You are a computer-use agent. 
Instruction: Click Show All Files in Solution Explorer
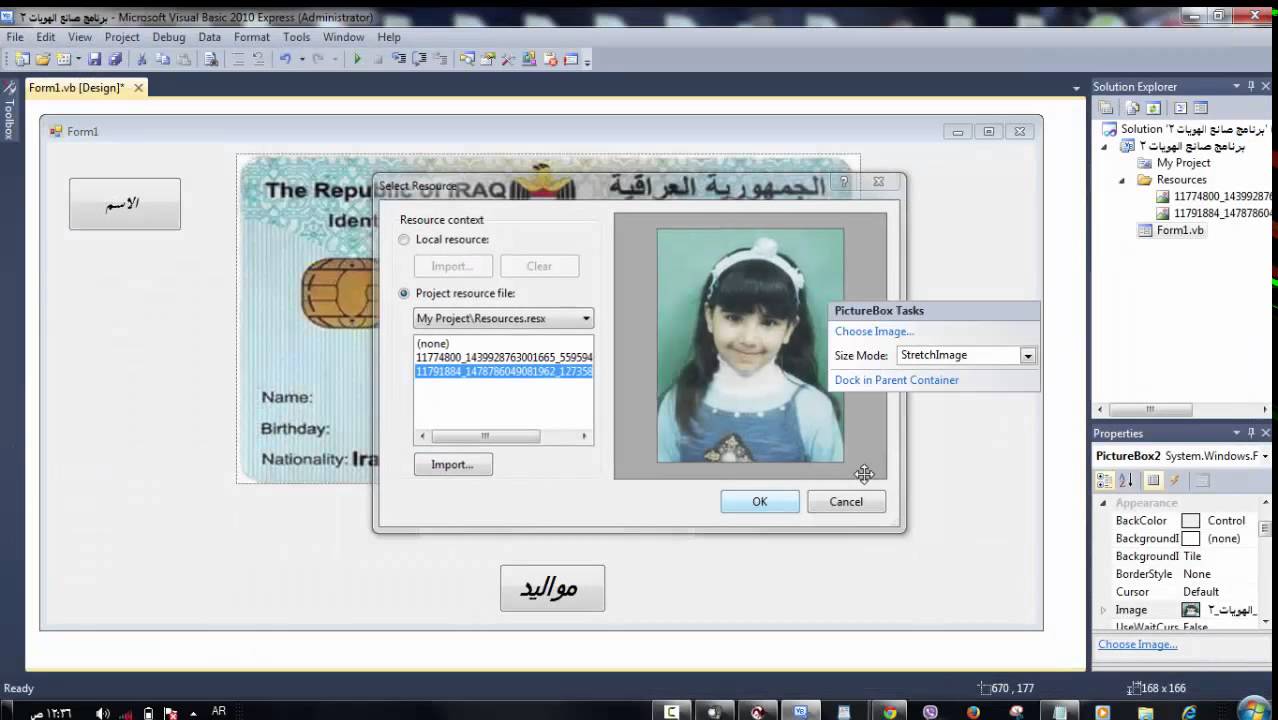1133,108
